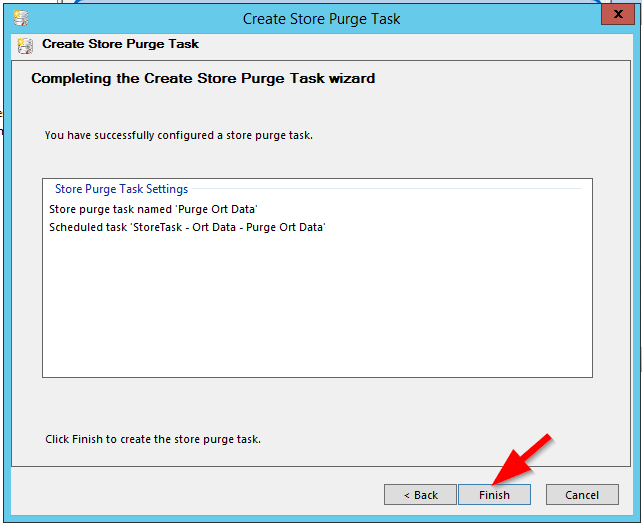Click the 'Click Finish to create' instruction text
Screen dimensions: 642x523
pyautogui.click(x=153, y=439)
